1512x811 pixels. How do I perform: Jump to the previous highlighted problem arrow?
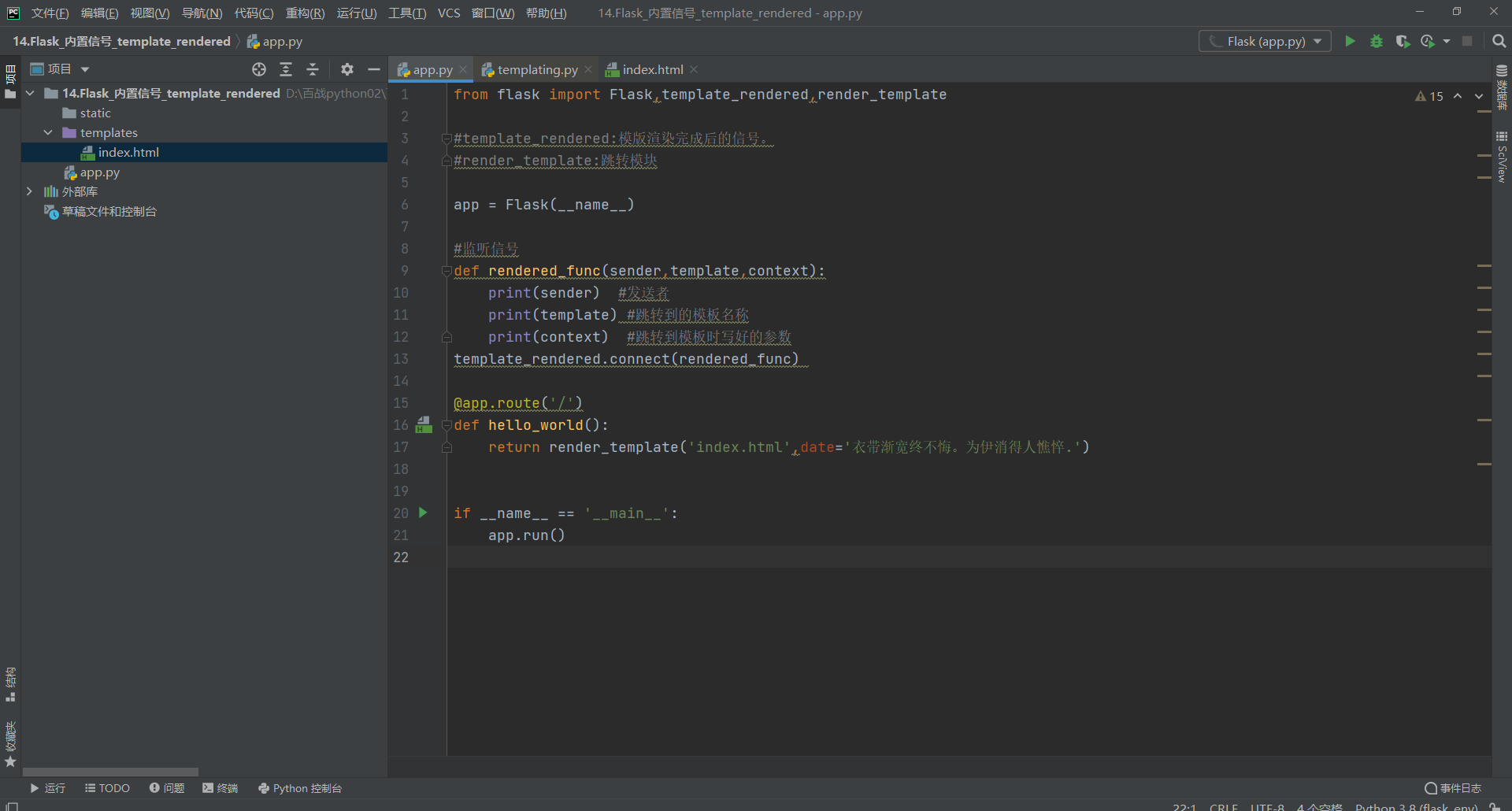1458,96
